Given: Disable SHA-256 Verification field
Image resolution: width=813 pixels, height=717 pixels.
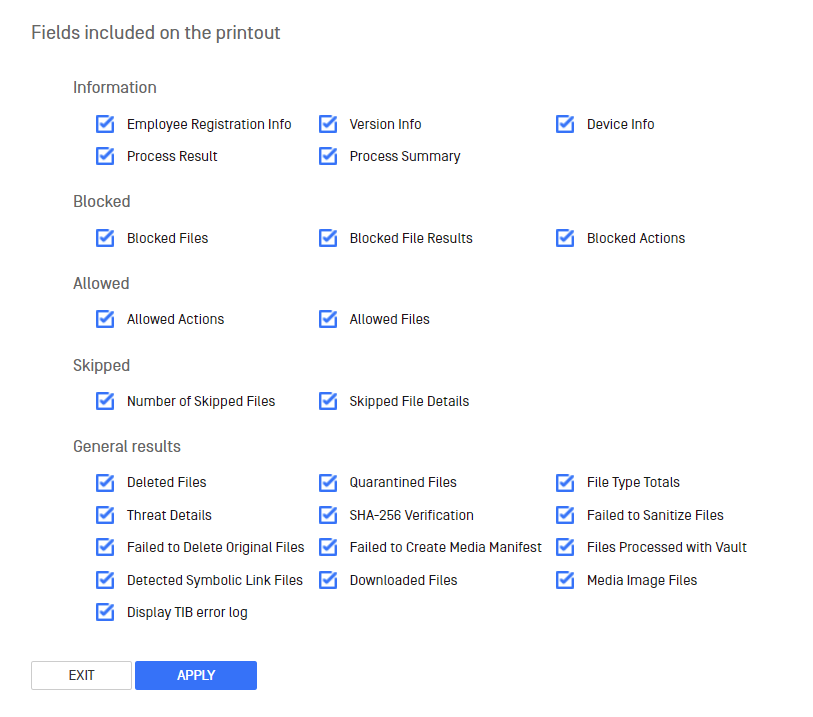Looking at the screenshot, I should pos(328,515).
